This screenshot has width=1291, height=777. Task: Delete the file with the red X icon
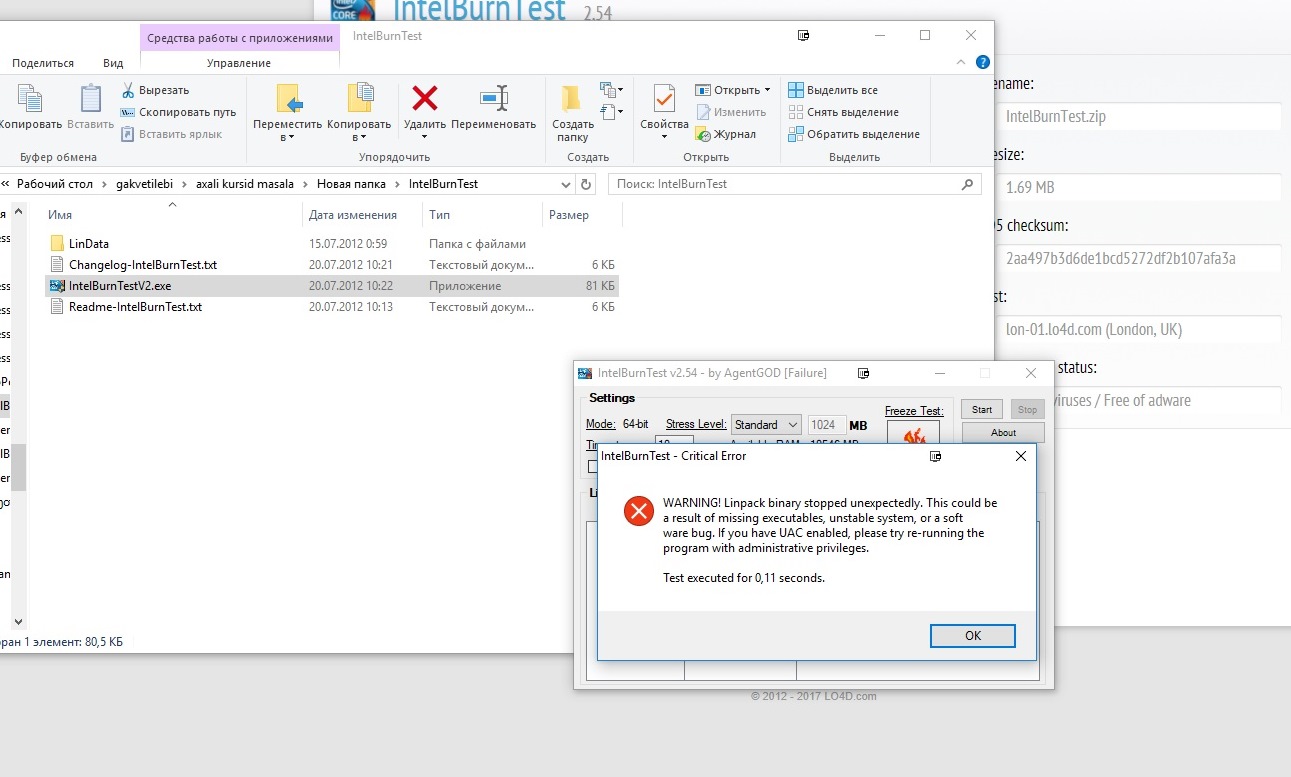(x=425, y=99)
